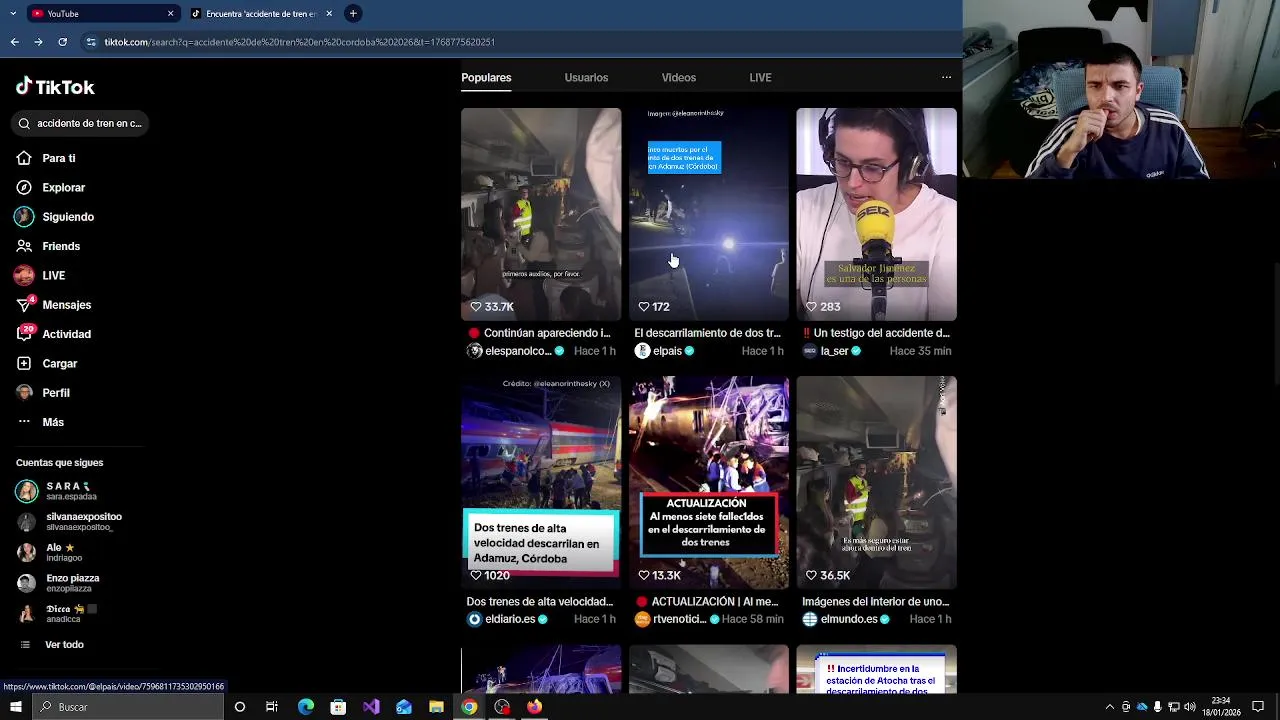Open Perfil page

(x=43, y=393)
